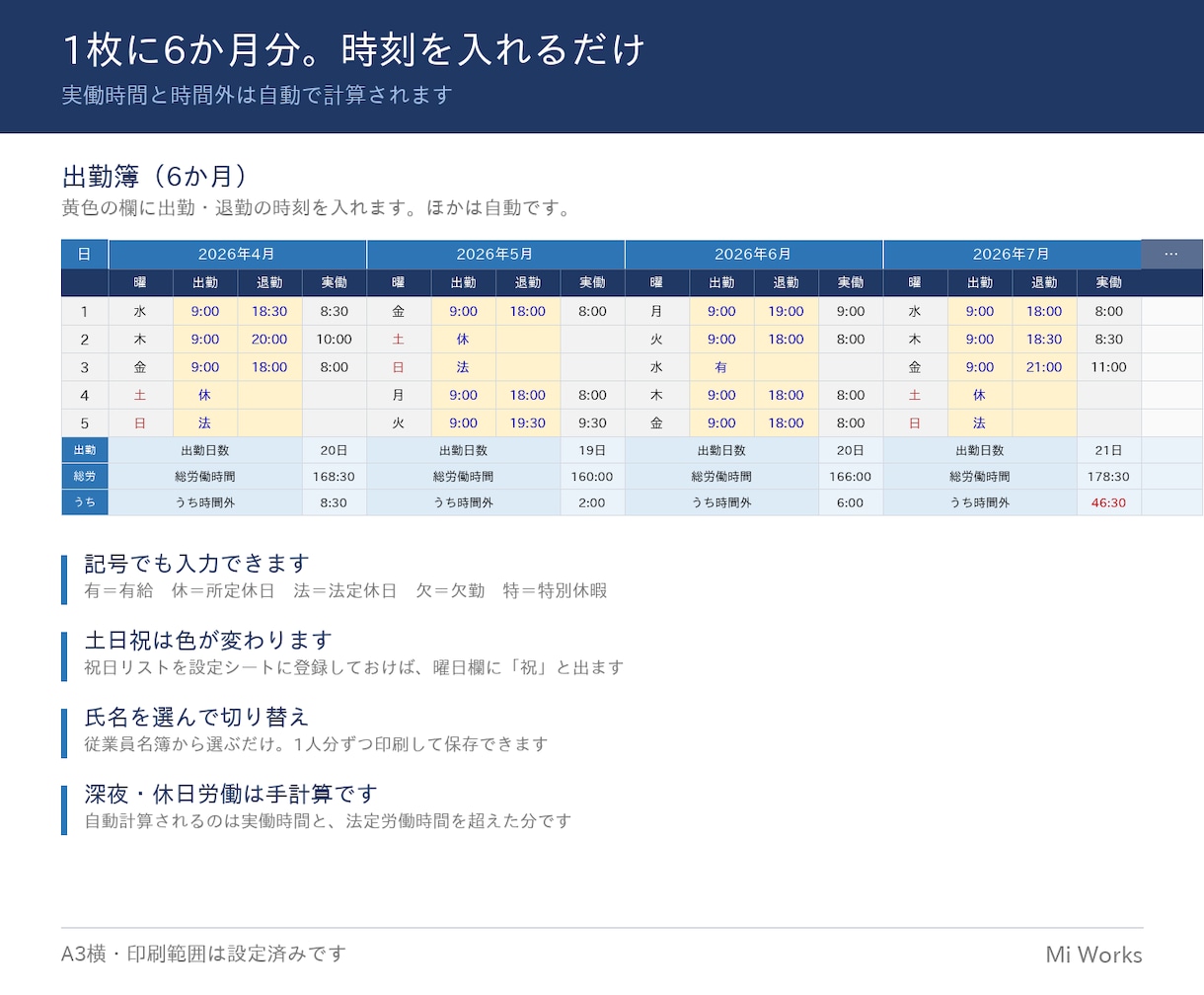Click July's 法 cell on day 5

980,422
